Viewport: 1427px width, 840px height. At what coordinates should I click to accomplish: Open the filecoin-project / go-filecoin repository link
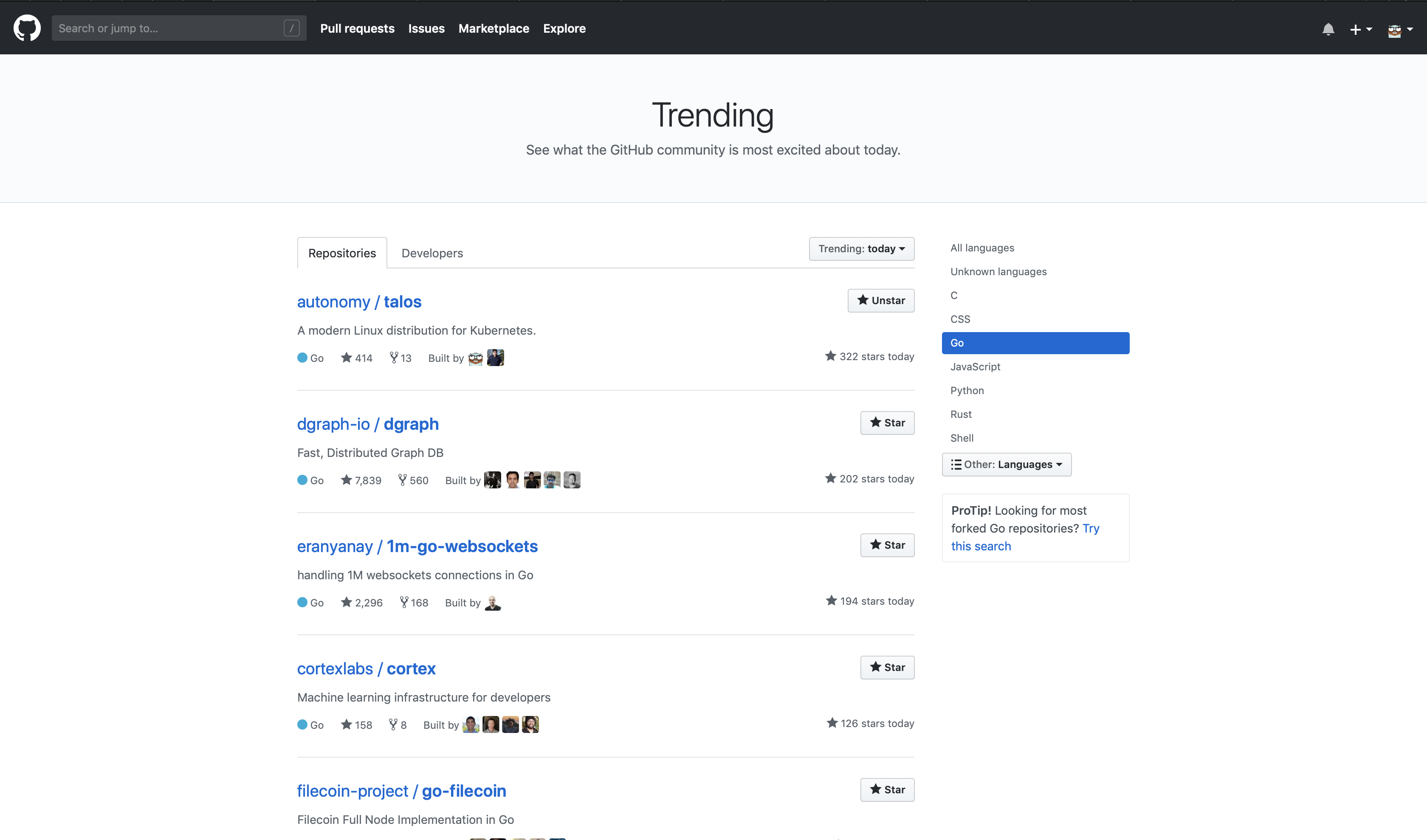401,791
